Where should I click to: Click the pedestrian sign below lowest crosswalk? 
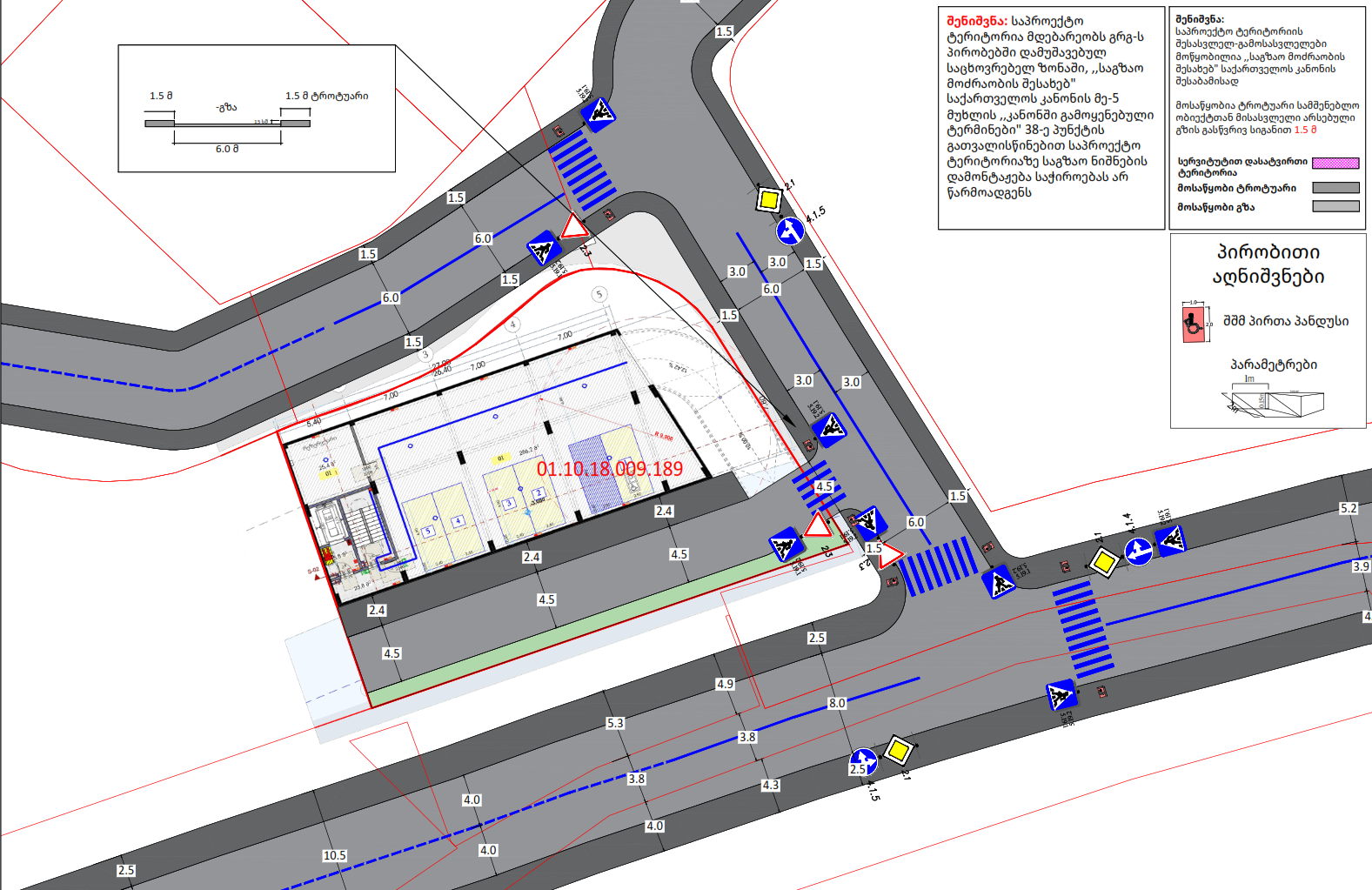point(1061,696)
